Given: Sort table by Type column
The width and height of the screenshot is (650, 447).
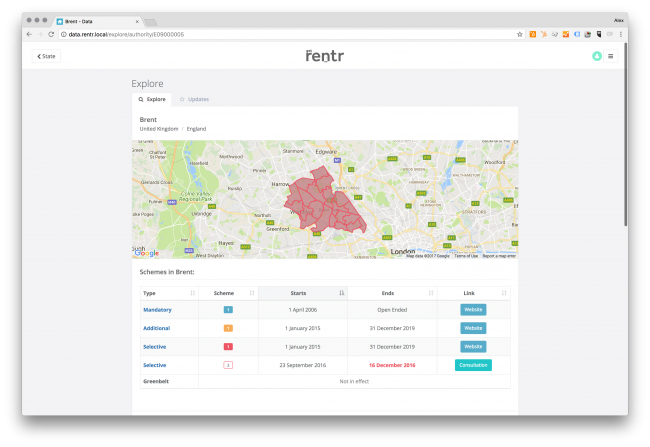Looking at the screenshot, I should click(169, 293).
